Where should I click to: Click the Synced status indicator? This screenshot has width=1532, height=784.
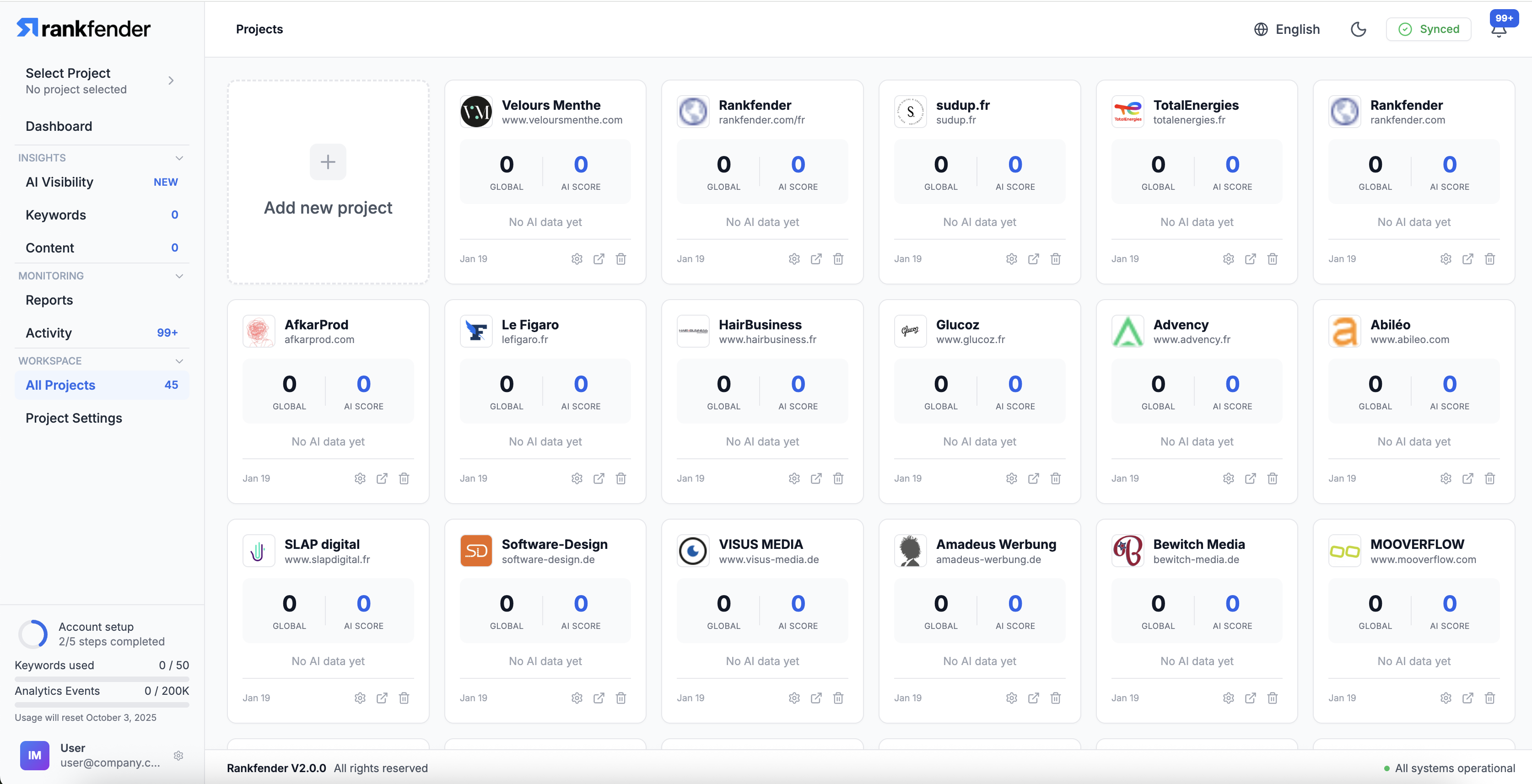pos(1428,29)
